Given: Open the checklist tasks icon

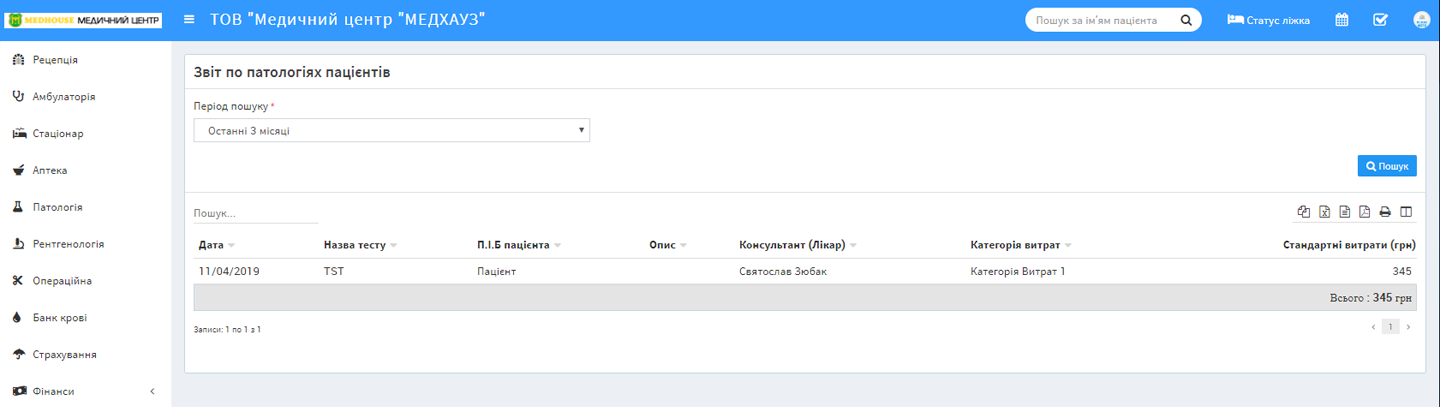Looking at the screenshot, I should (x=1381, y=20).
